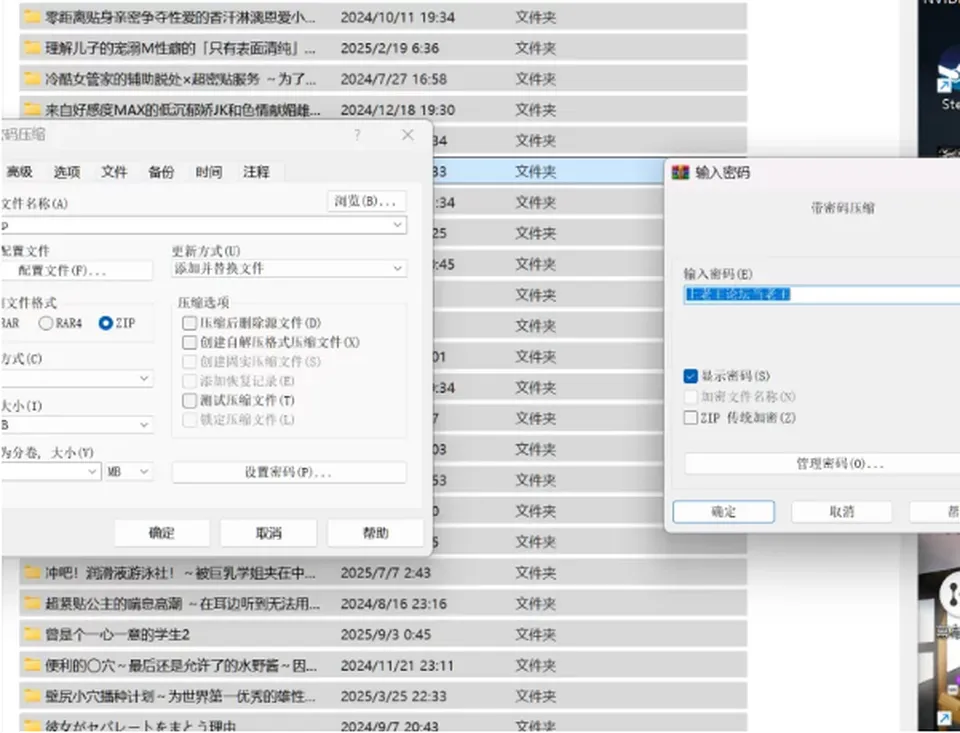Click the WinRAR icon in the 输入密码 title bar

click(680, 172)
